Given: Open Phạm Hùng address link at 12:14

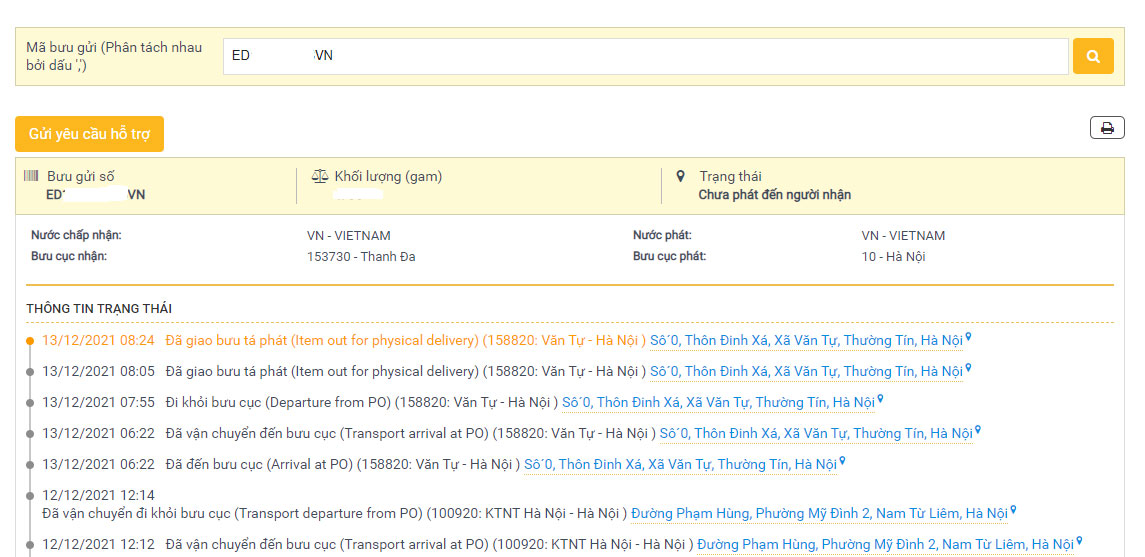Looking at the screenshot, I should 819,514.
